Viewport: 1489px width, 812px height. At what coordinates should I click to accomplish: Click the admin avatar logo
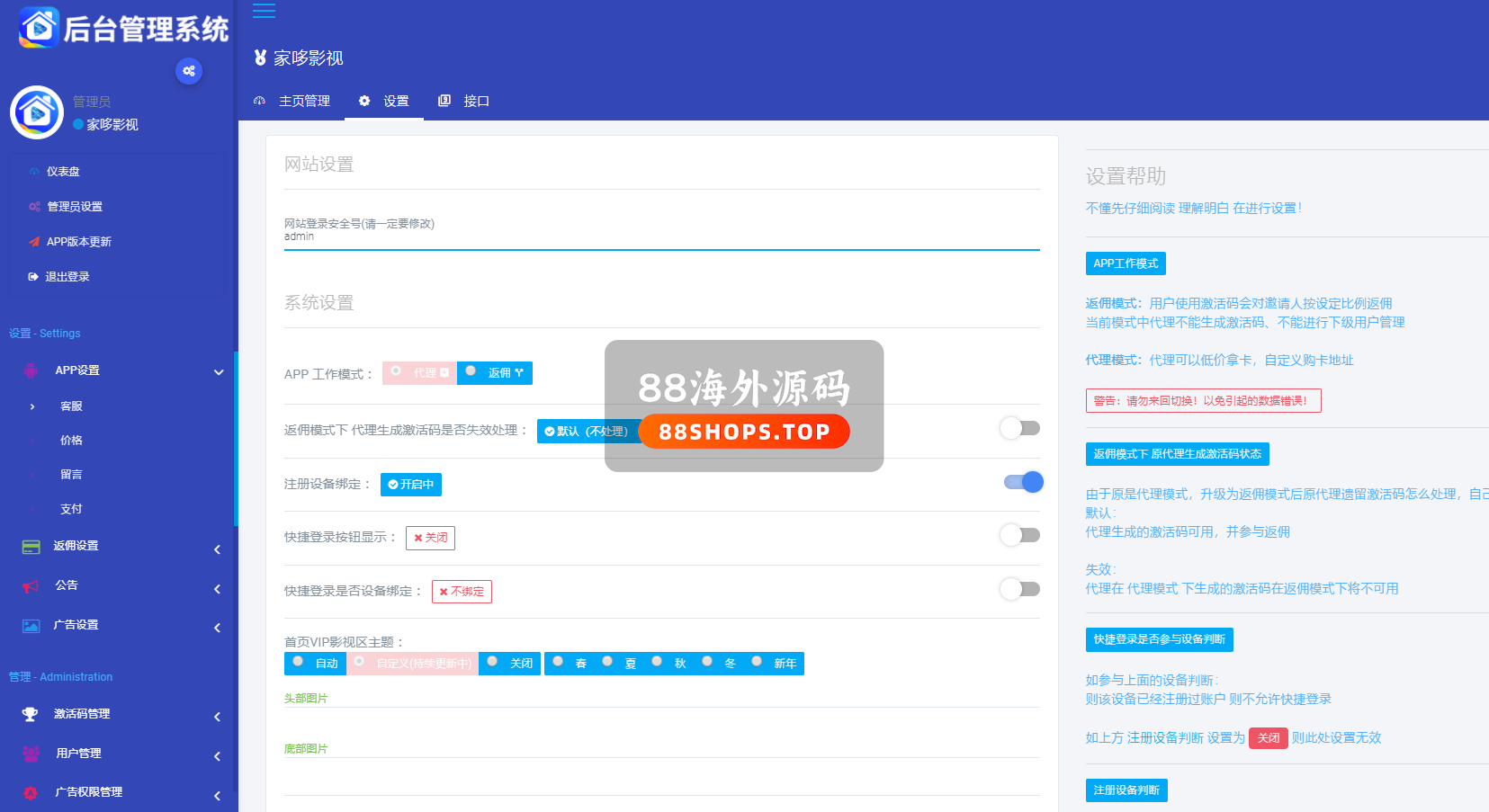pyautogui.click(x=37, y=112)
